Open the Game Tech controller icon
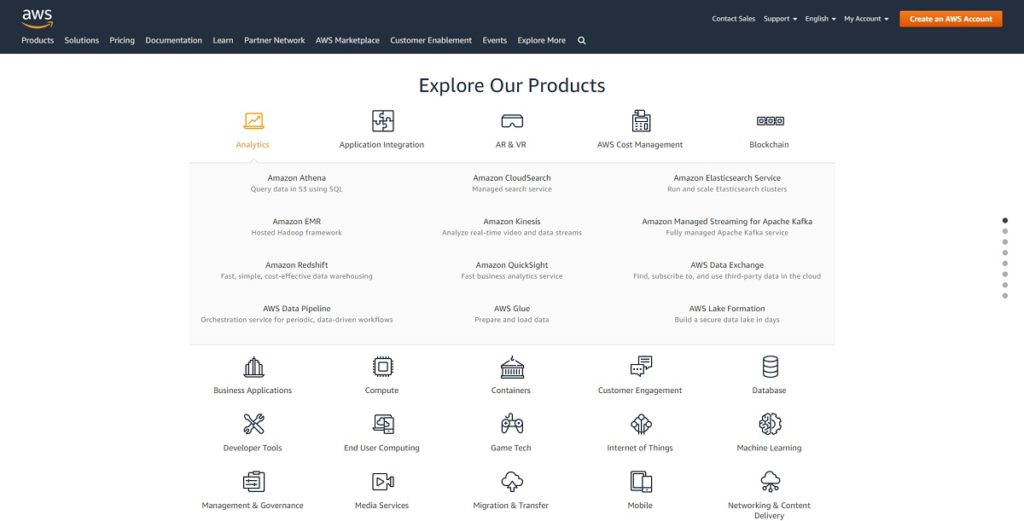The image size is (1024, 521). 511,424
